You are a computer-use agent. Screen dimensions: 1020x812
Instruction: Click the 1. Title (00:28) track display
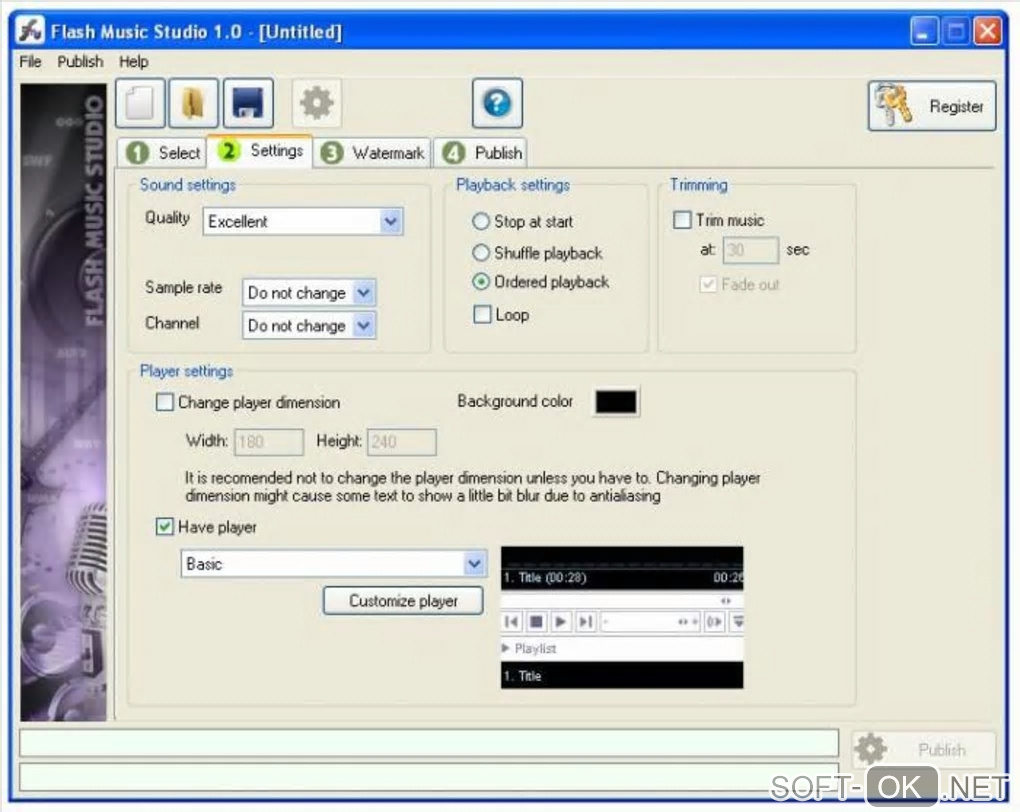[545, 577]
